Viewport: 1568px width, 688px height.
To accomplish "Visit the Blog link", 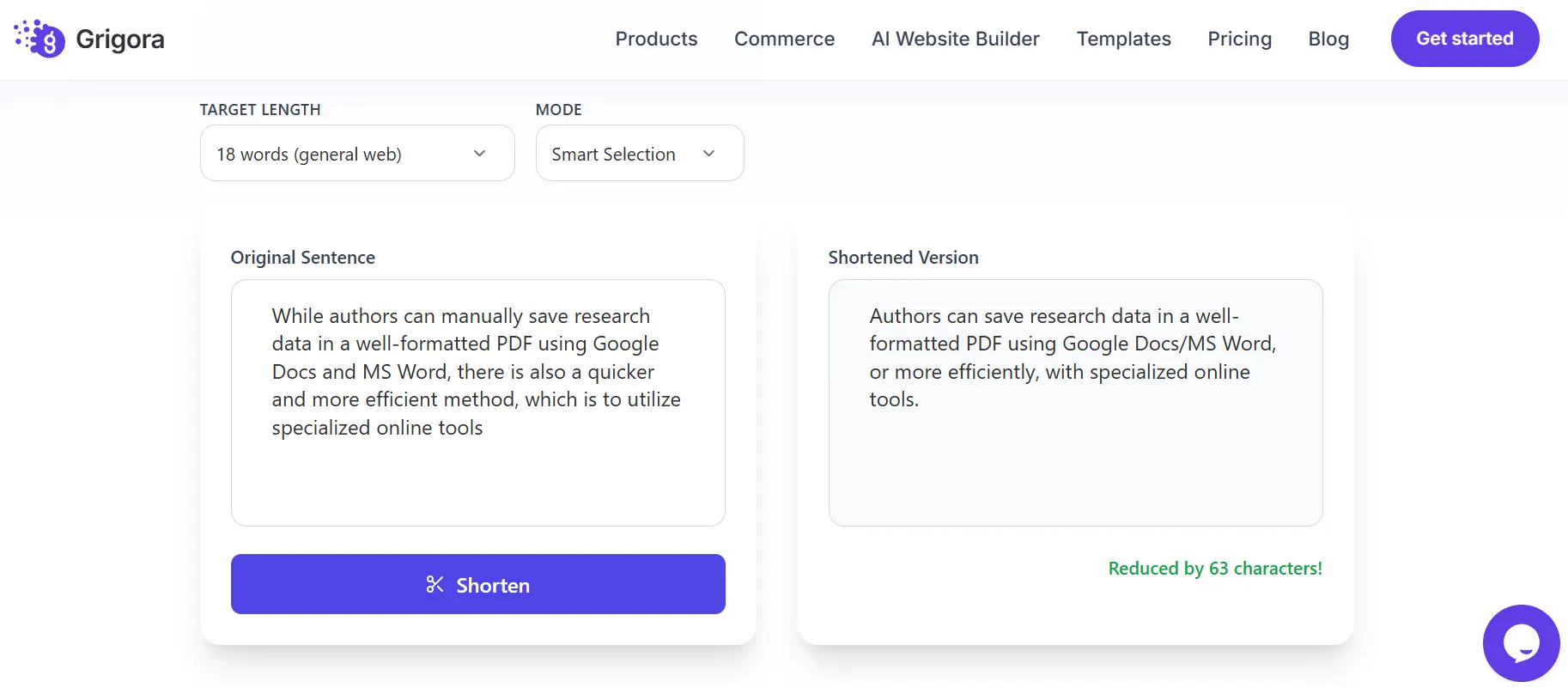I will click(1328, 39).
